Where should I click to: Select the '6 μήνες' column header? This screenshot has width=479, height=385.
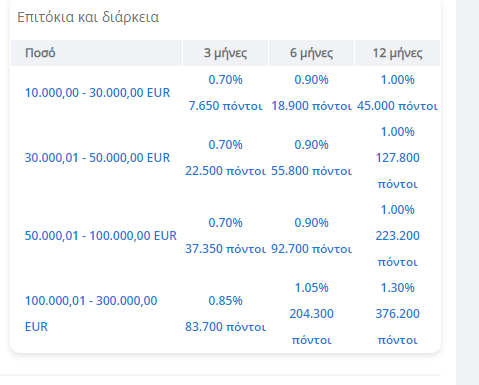coord(311,53)
